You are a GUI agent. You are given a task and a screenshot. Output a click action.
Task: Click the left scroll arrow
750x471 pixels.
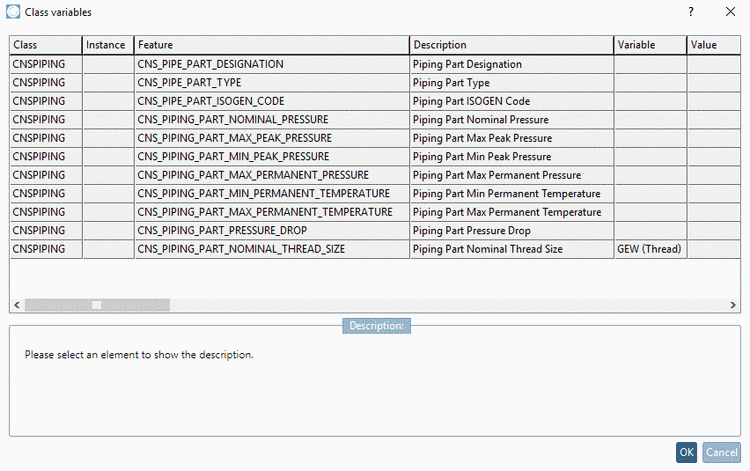[17, 305]
